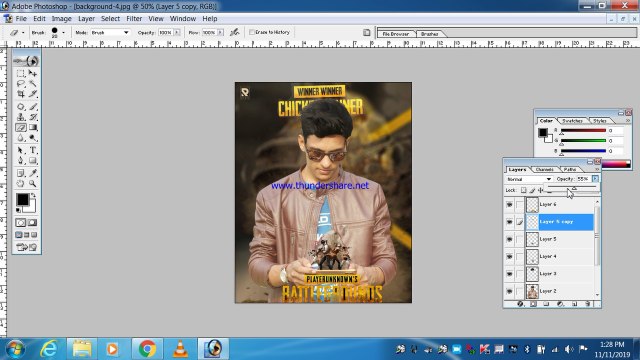The image size is (640, 360).
Task: Open the File menu
Action: click(x=21, y=19)
